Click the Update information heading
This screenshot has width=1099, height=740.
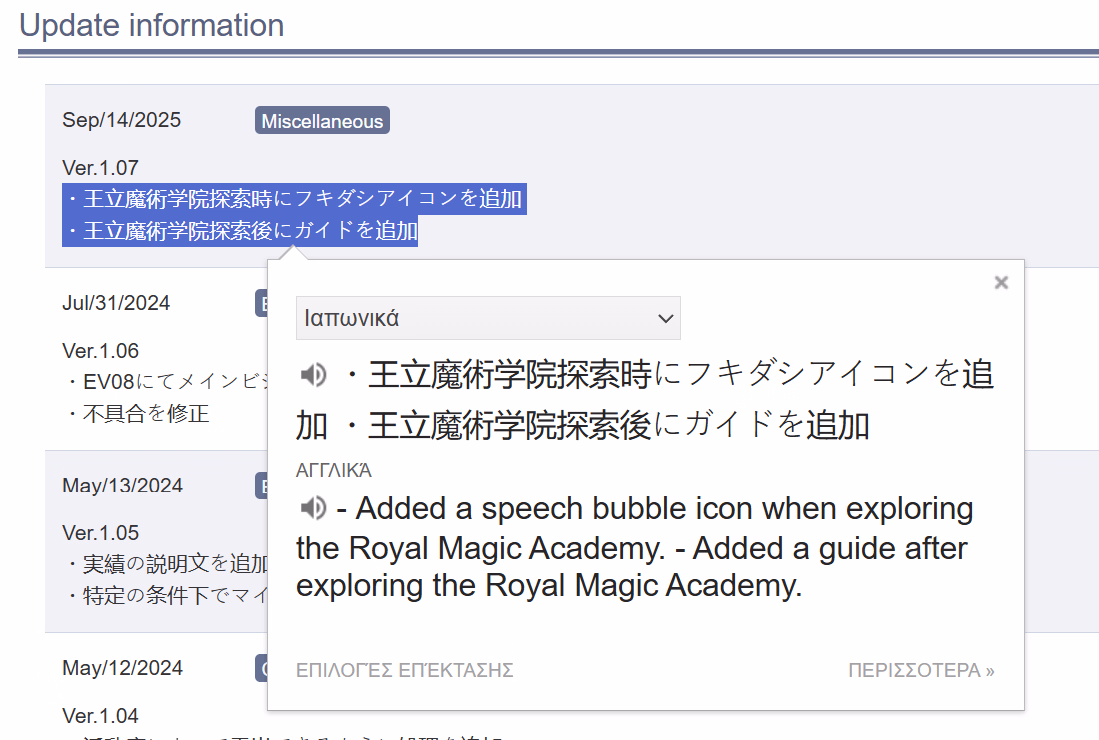pyautogui.click(x=152, y=25)
